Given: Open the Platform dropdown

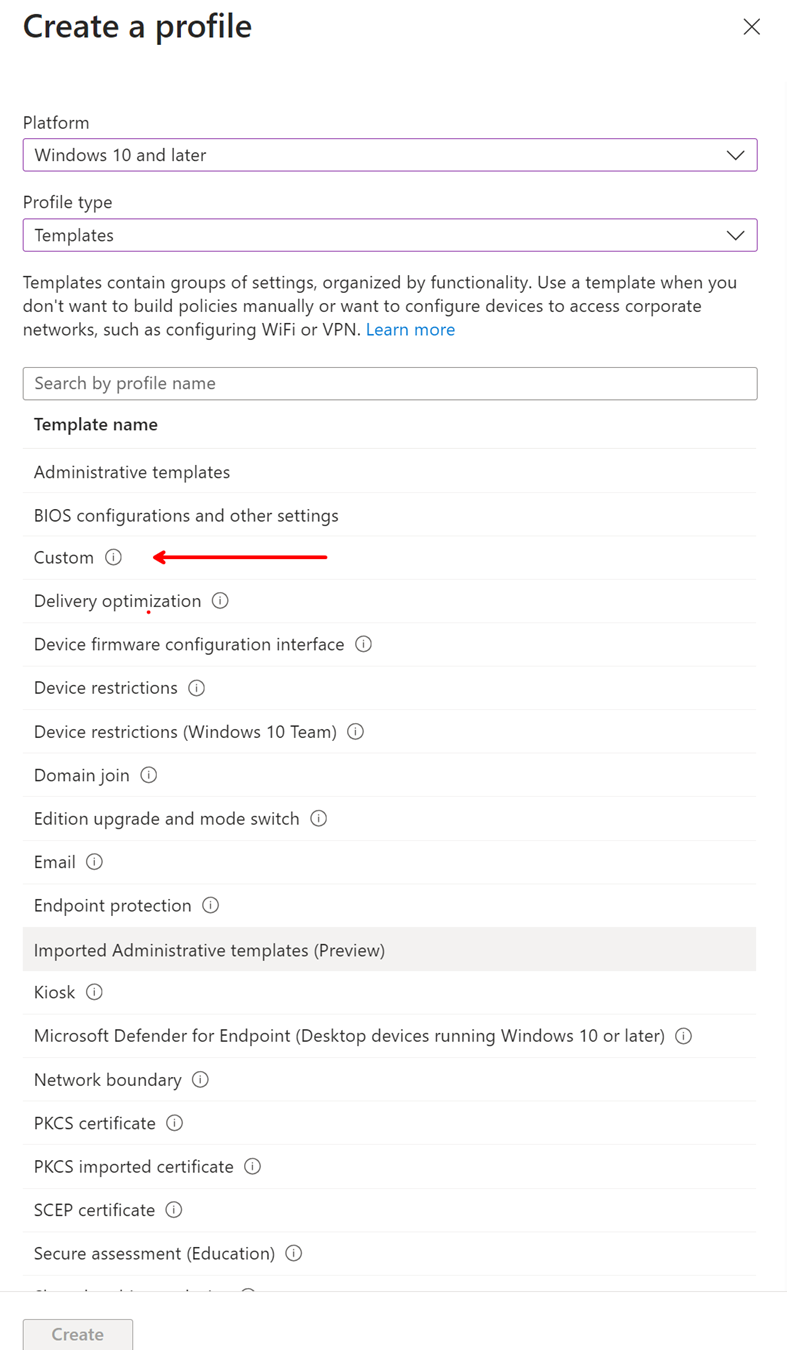Looking at the screenshot, I should tap(389, 155).
